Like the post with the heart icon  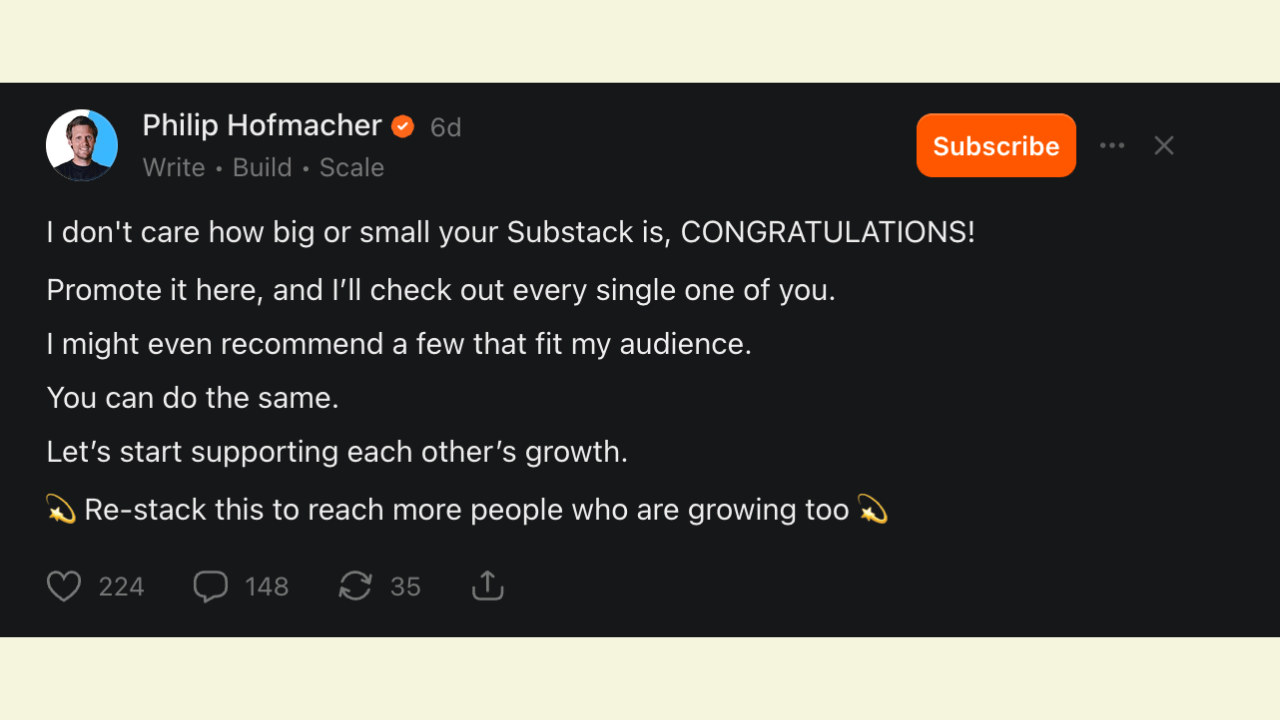(x=64, y=586)
